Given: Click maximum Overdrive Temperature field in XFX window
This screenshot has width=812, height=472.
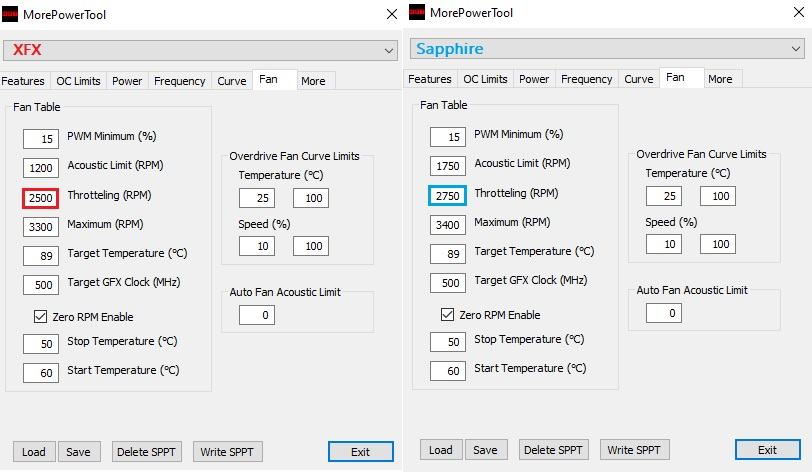Looking at the screenshot, I should coord(311,198).
